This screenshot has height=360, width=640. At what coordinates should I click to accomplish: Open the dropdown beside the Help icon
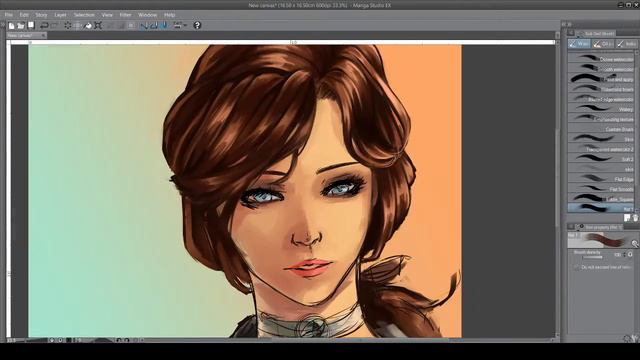[186, 26]
